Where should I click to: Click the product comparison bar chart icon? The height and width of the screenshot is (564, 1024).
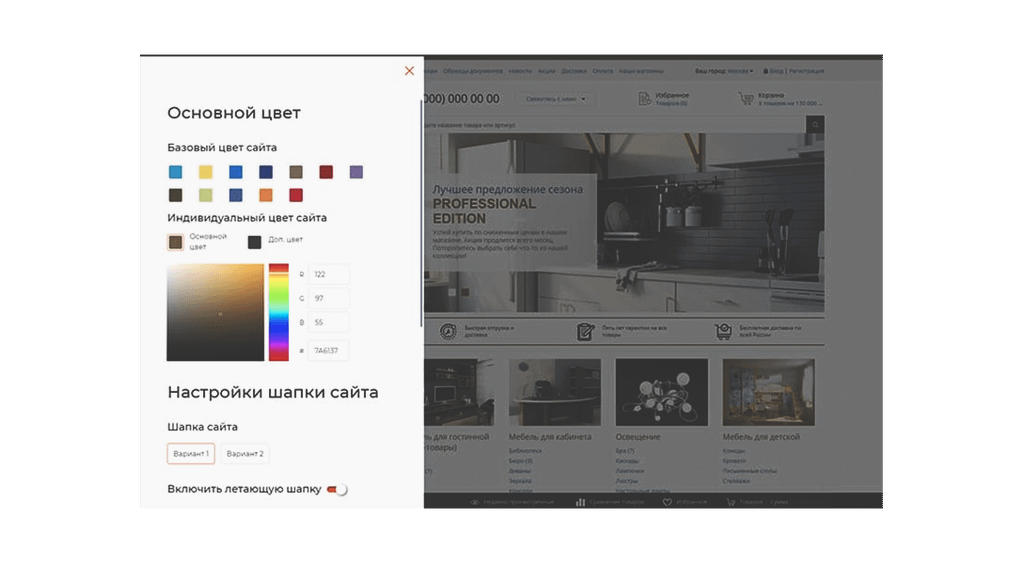[x=580, y=502]
